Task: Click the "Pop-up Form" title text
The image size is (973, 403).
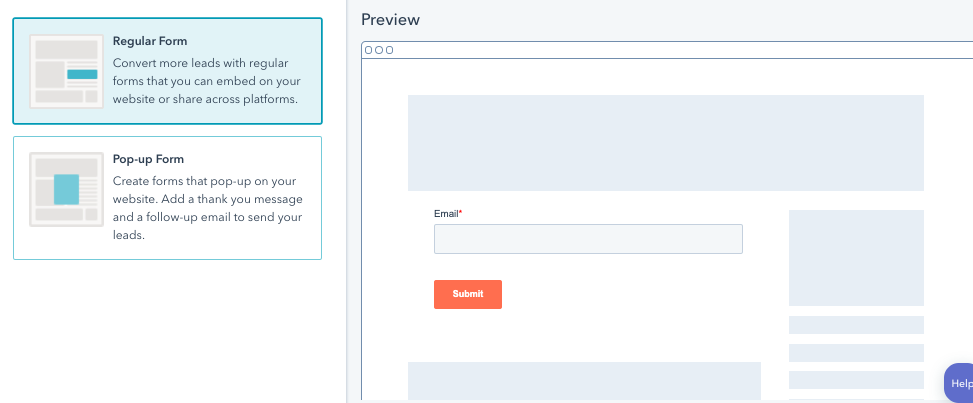Action: pos(148,159)
